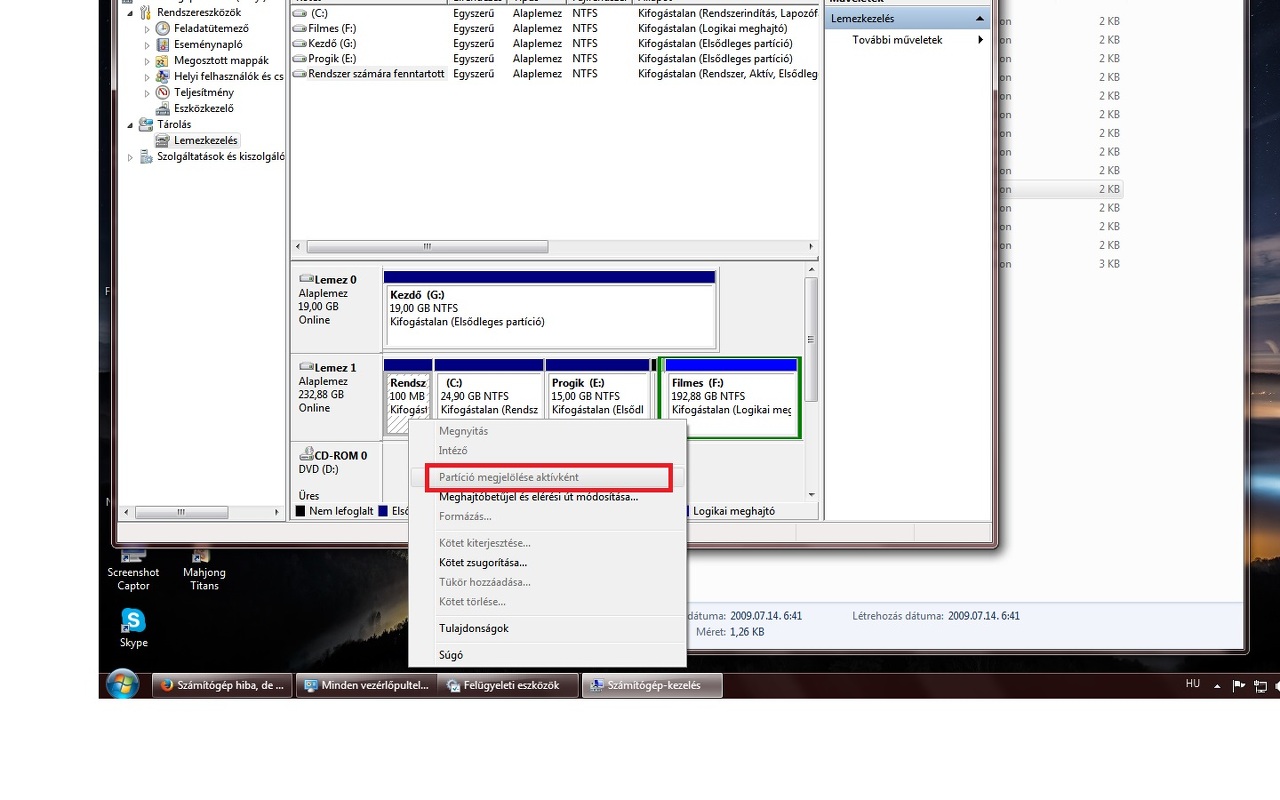Collapse the Tárolás tree node
The image size is (1280, 800).
[130, 125]
